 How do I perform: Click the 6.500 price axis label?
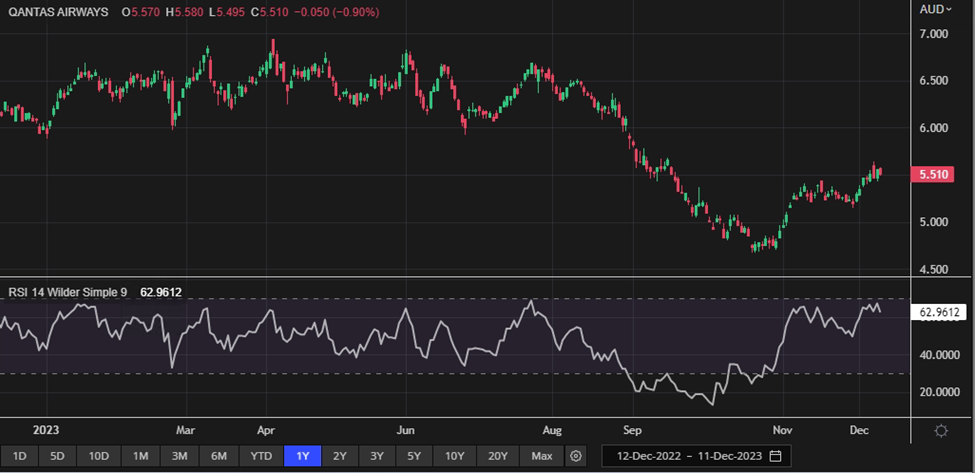point(933,81)
